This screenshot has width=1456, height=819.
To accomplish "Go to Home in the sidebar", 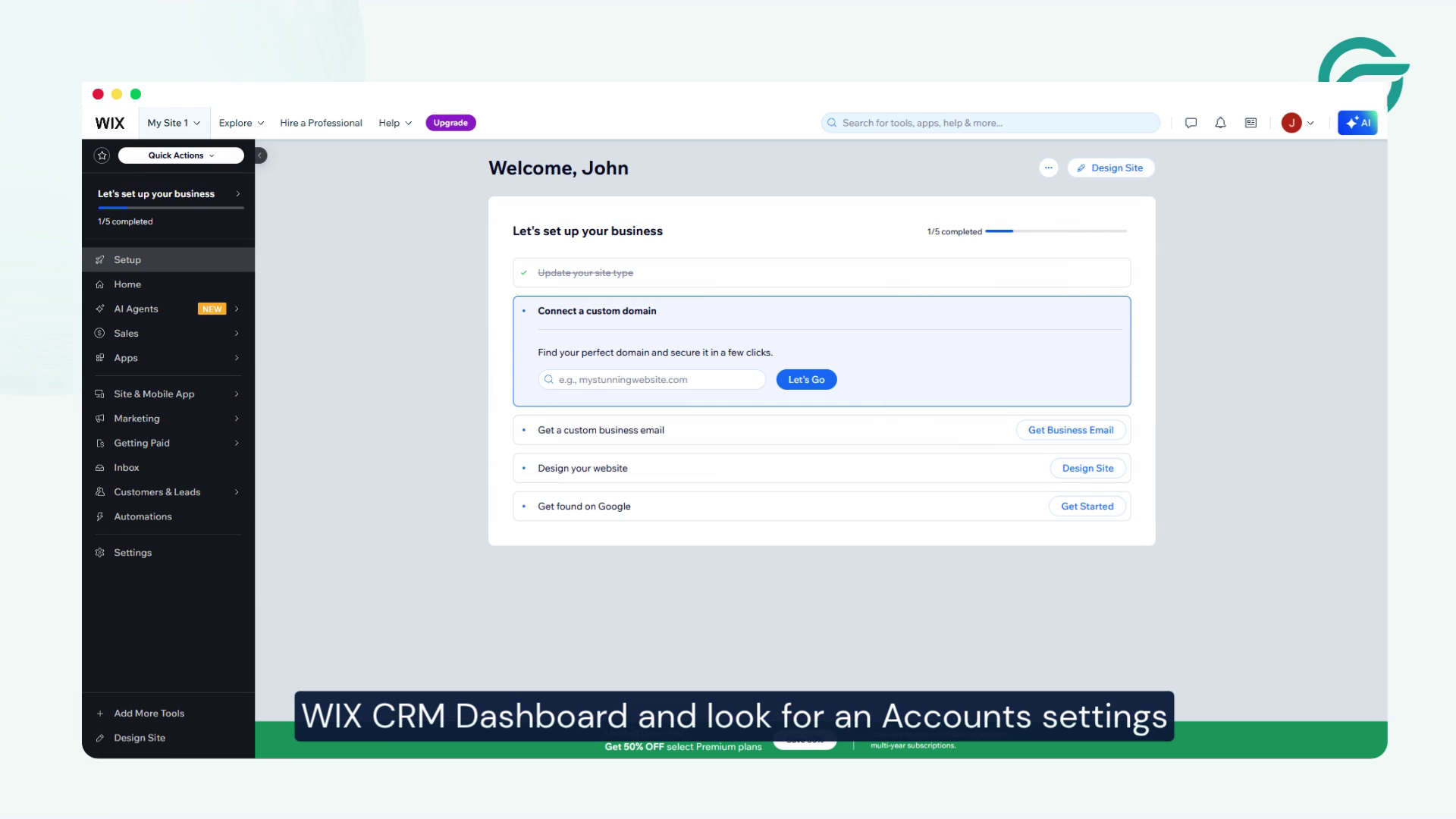I will pyautogui.click(x=168, y=284).
